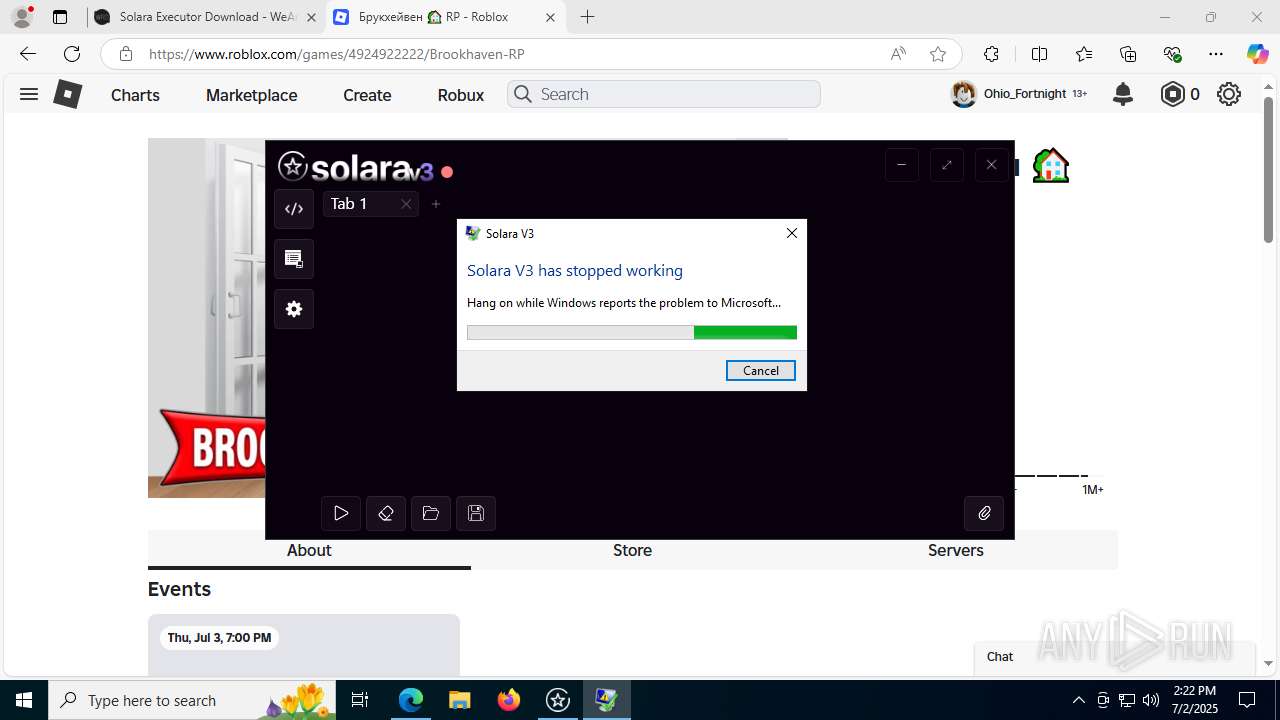
Task: Close the Brookhaven RP Roblox tab
Action: 550,17
